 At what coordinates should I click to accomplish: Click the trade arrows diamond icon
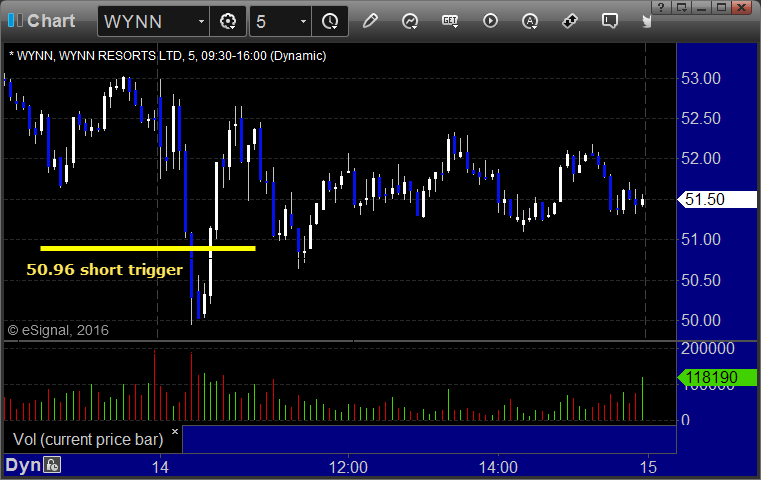tap(570, 21)
